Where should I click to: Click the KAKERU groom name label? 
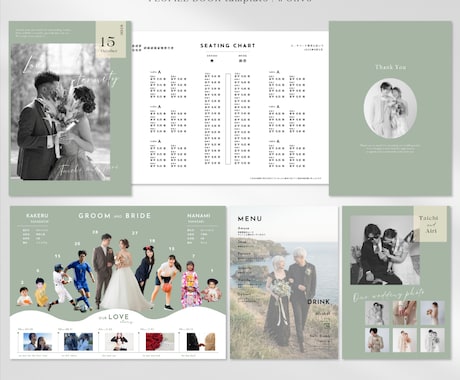37,216
